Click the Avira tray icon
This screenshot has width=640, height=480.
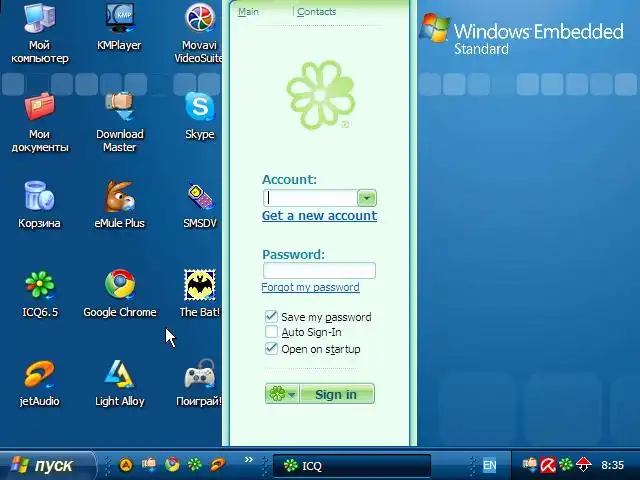point(548,465)
